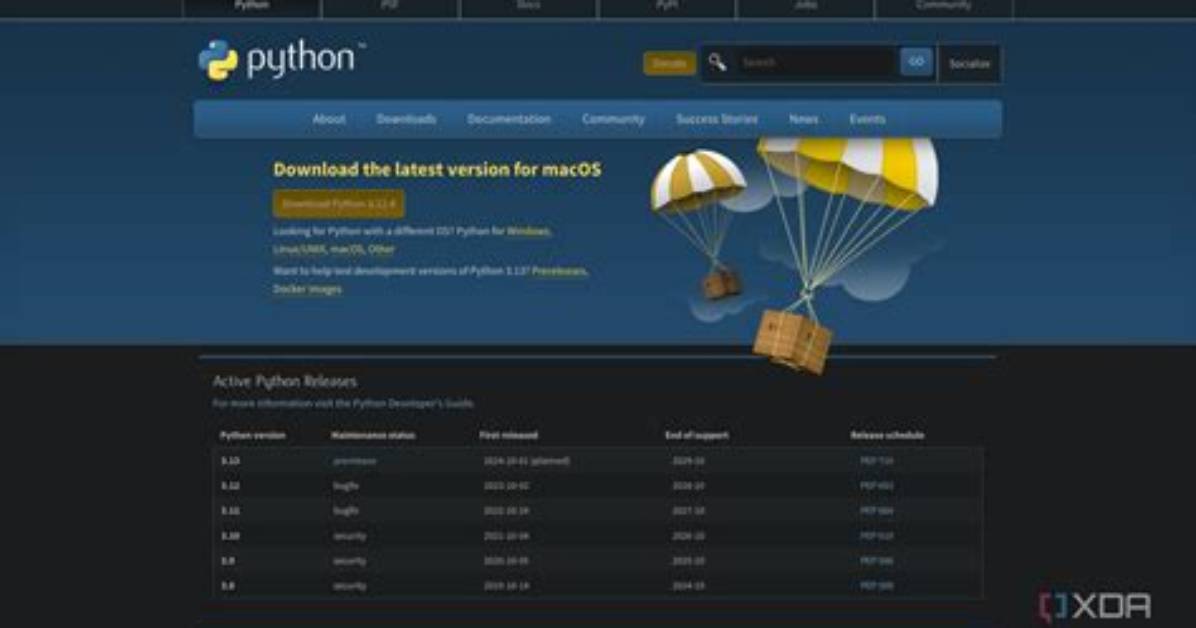Open the Prereleases link
This screenshot has width=1196, height=628.
point(559,271)
